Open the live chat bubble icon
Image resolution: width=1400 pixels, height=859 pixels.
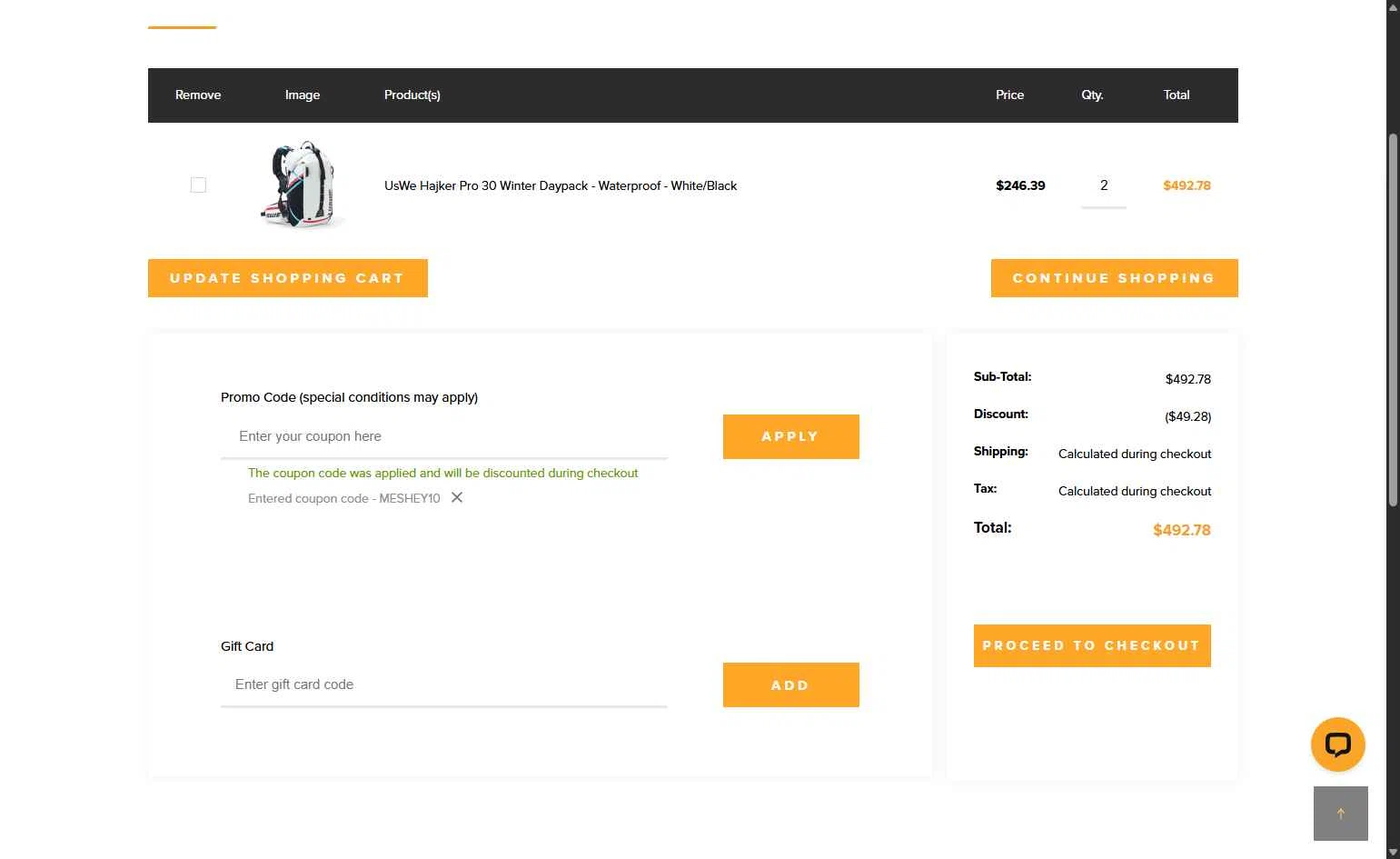(1338, 744)
